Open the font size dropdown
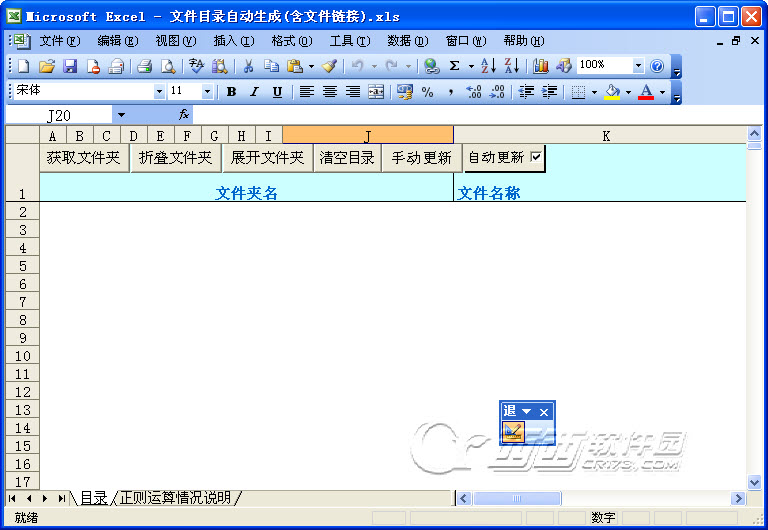Screen dimensions: 768x530 [x=207, y=92]
